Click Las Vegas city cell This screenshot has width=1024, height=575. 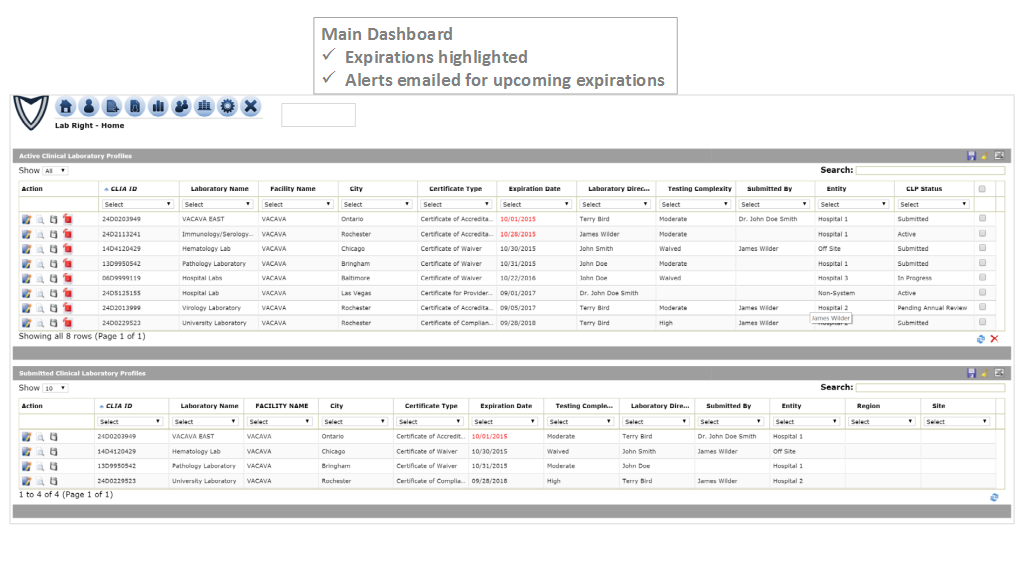pyautogui.click(x=356, y=293)
